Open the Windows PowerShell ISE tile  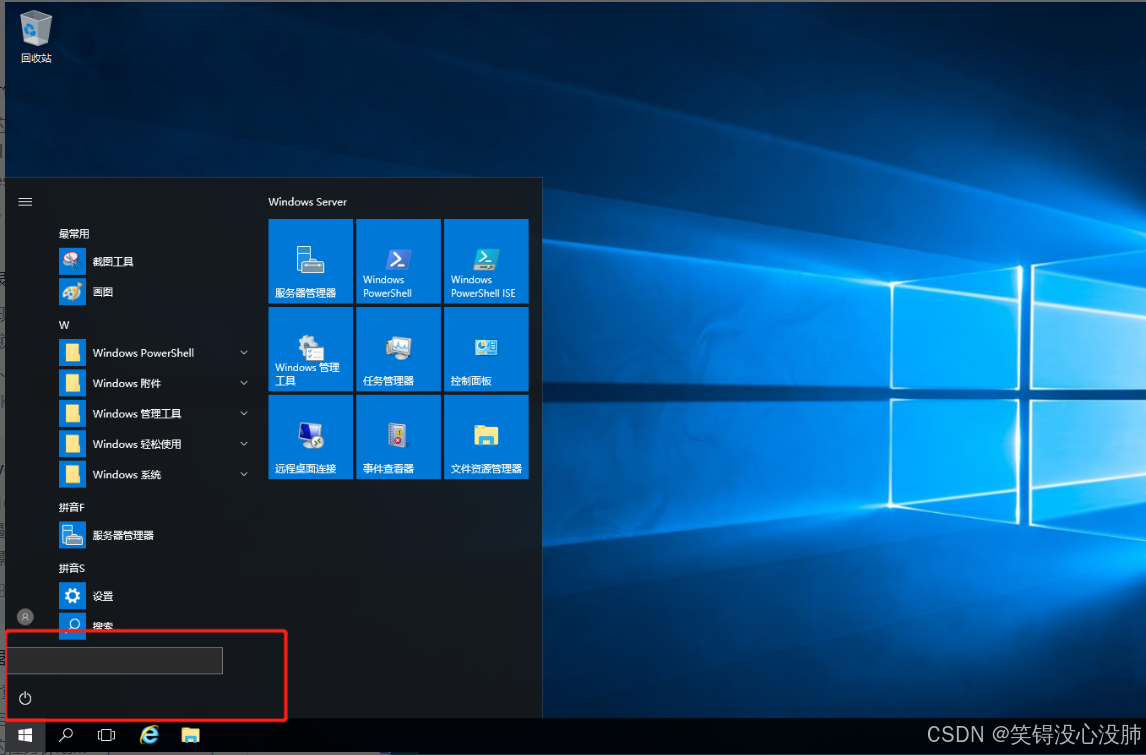pyautogui.click(x=486, y=261)
